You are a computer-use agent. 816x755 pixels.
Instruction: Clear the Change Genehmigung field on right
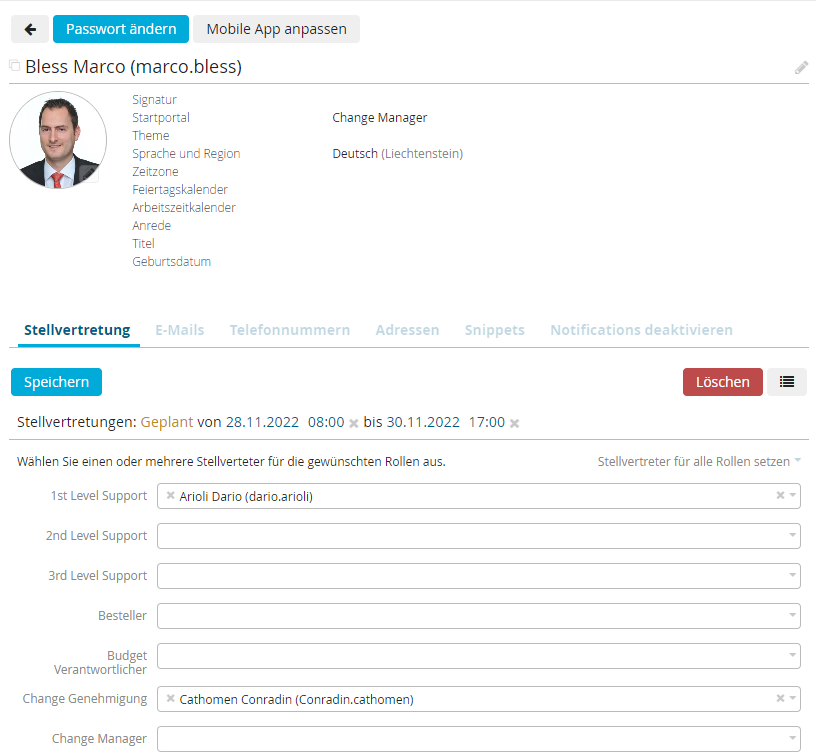(x=780, y=699)
